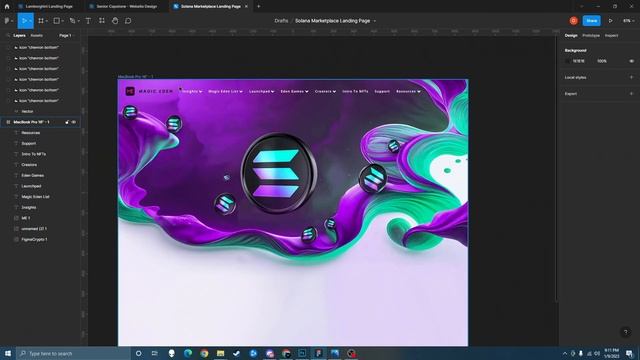Screen dimensions: 640x360
Task: Click the search icon in Layers panel
Action: tap(8, 36)
